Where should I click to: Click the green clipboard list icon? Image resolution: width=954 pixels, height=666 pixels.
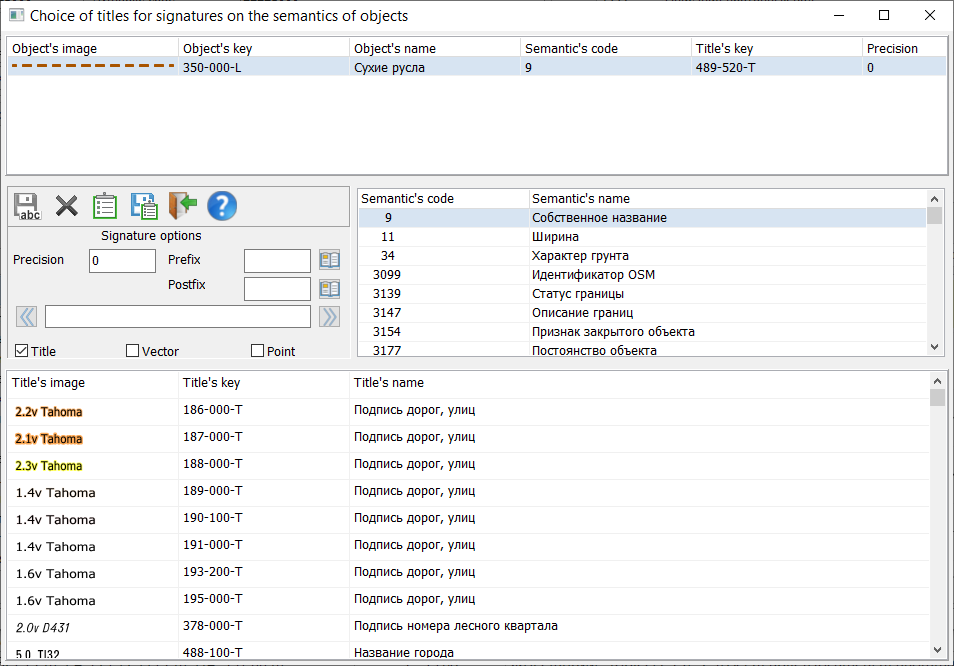[105, 207]
